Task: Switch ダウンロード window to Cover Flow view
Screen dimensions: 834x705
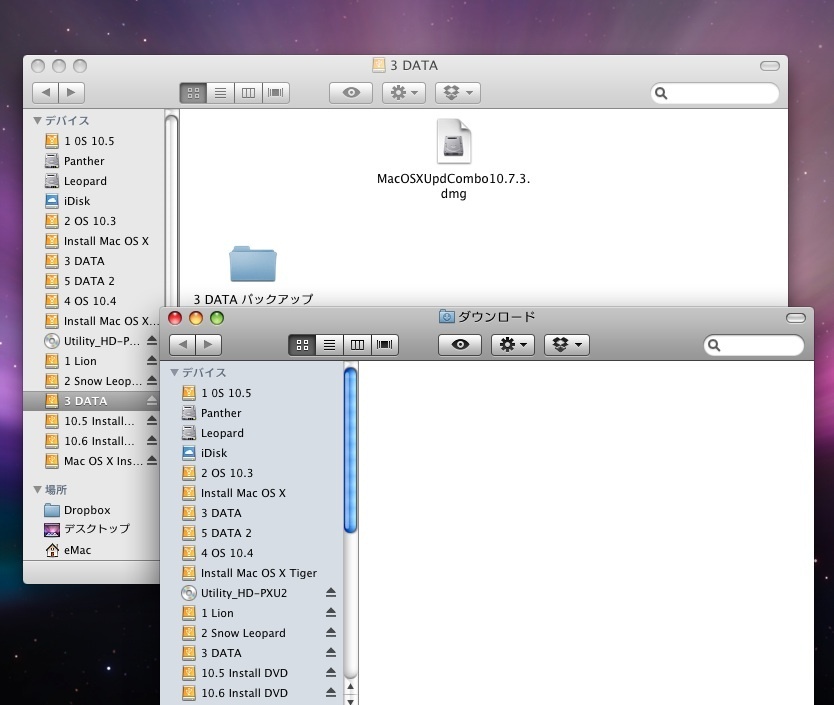Action: tap(385, 345)
